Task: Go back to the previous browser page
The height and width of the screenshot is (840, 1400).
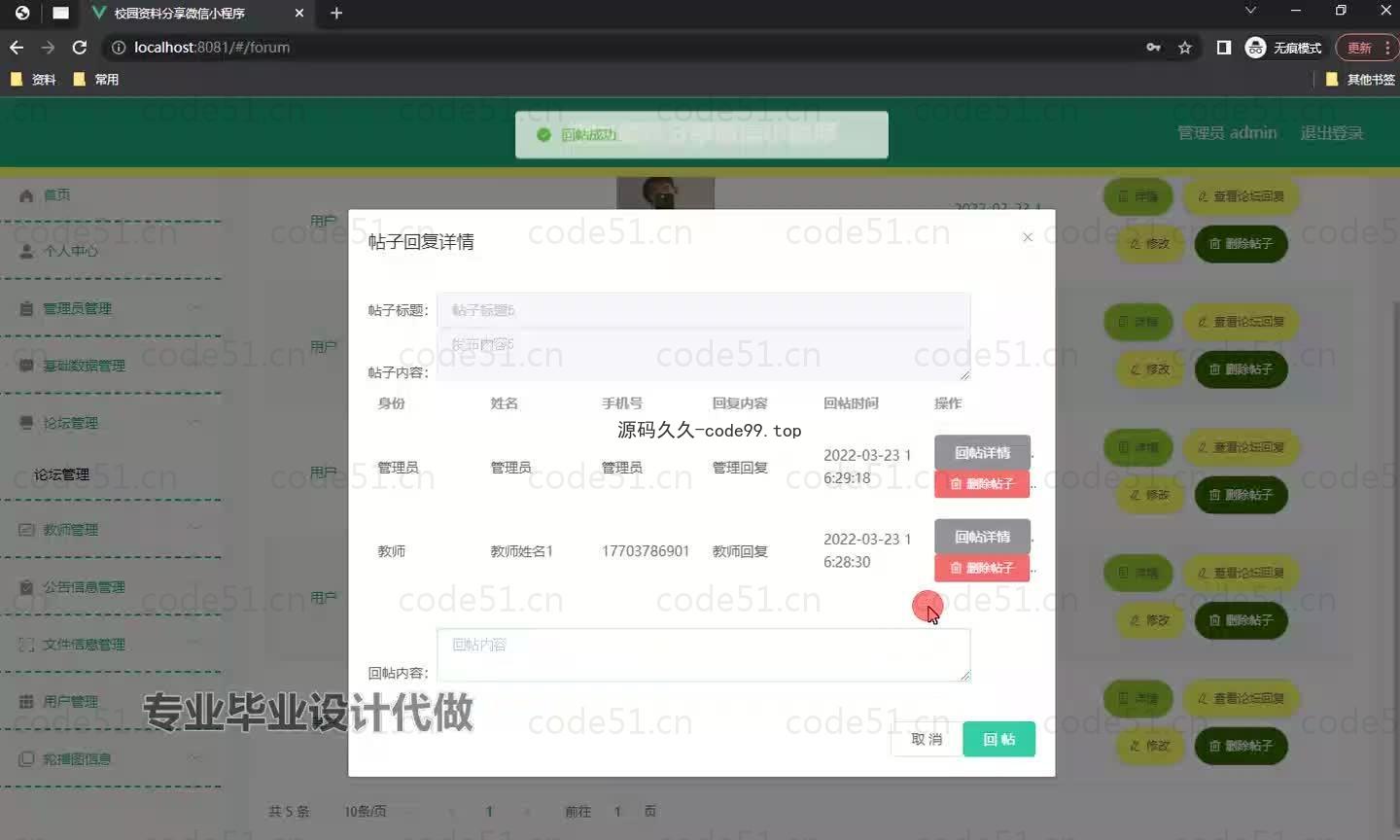Action: (x=17, y=47)
